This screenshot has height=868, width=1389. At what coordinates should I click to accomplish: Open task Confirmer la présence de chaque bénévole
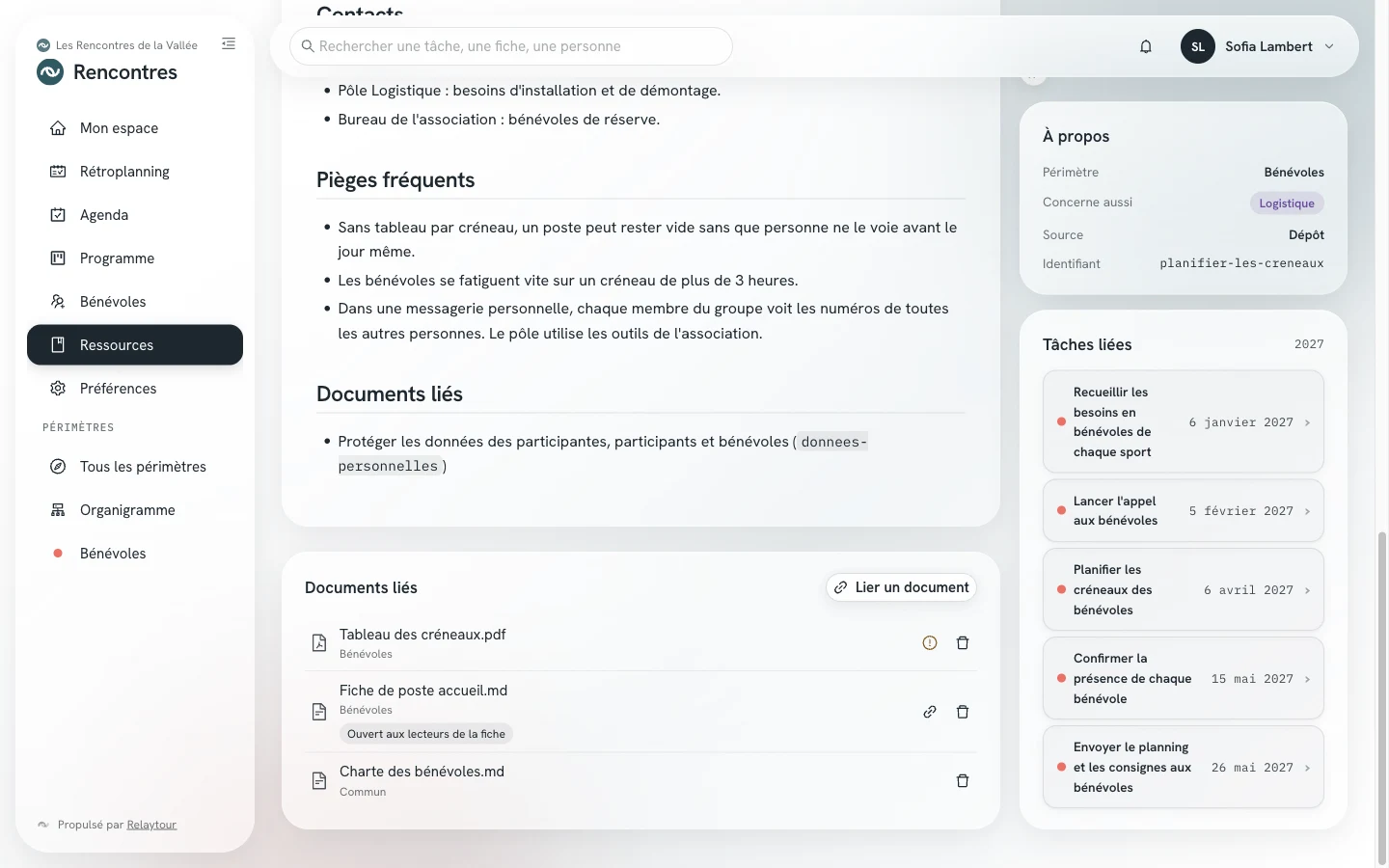pos(1184,679)
